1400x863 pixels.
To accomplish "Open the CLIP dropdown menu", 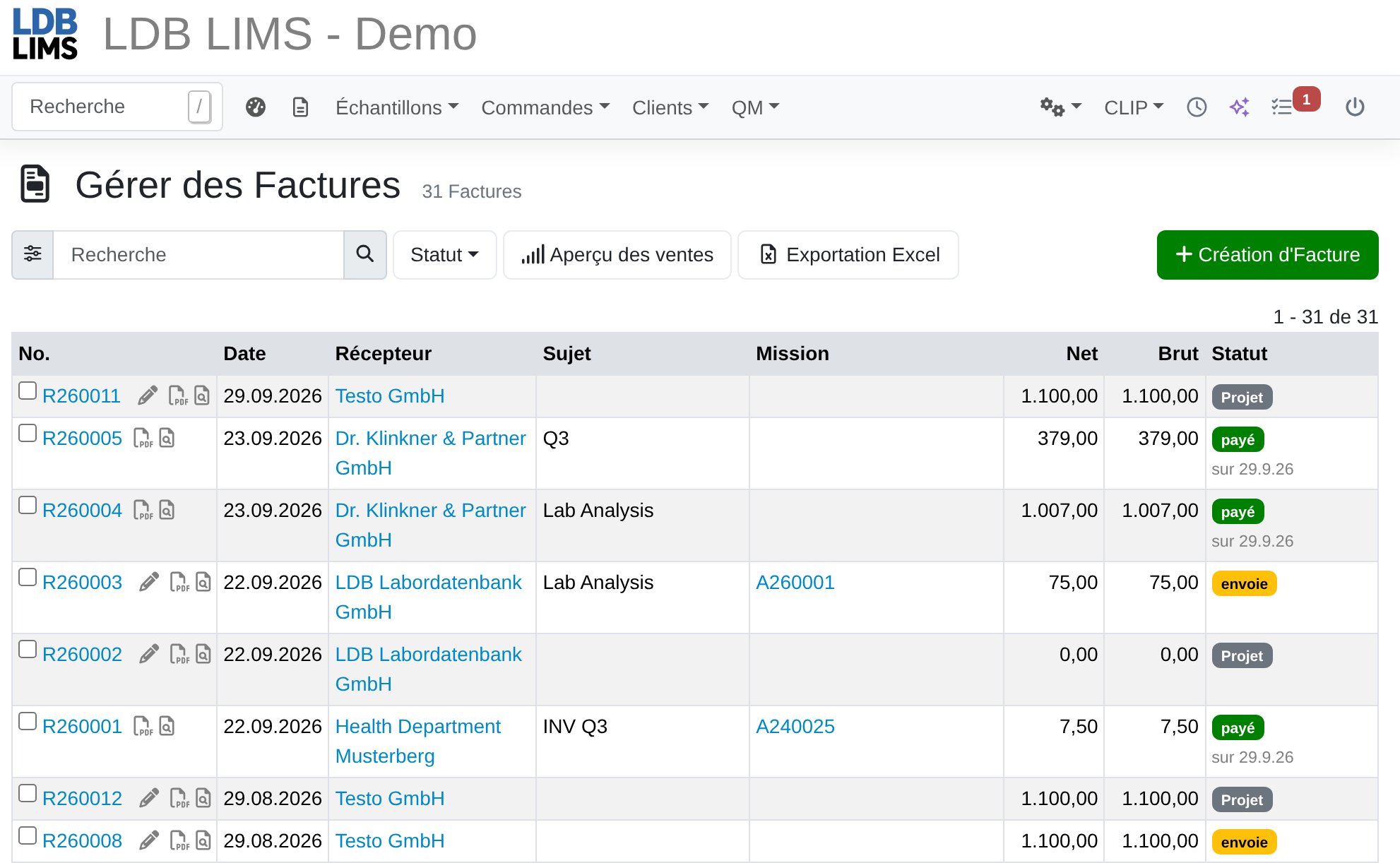I will coord(1134,107).
